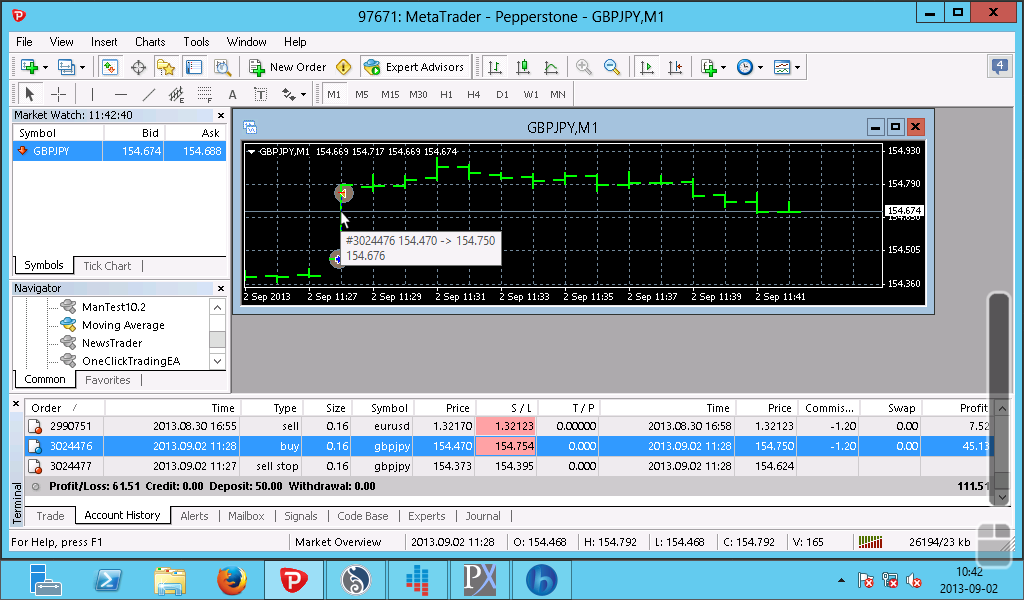Switch to H1 timeframe
The image size is (1024, 600).
(x=446, y=95)
